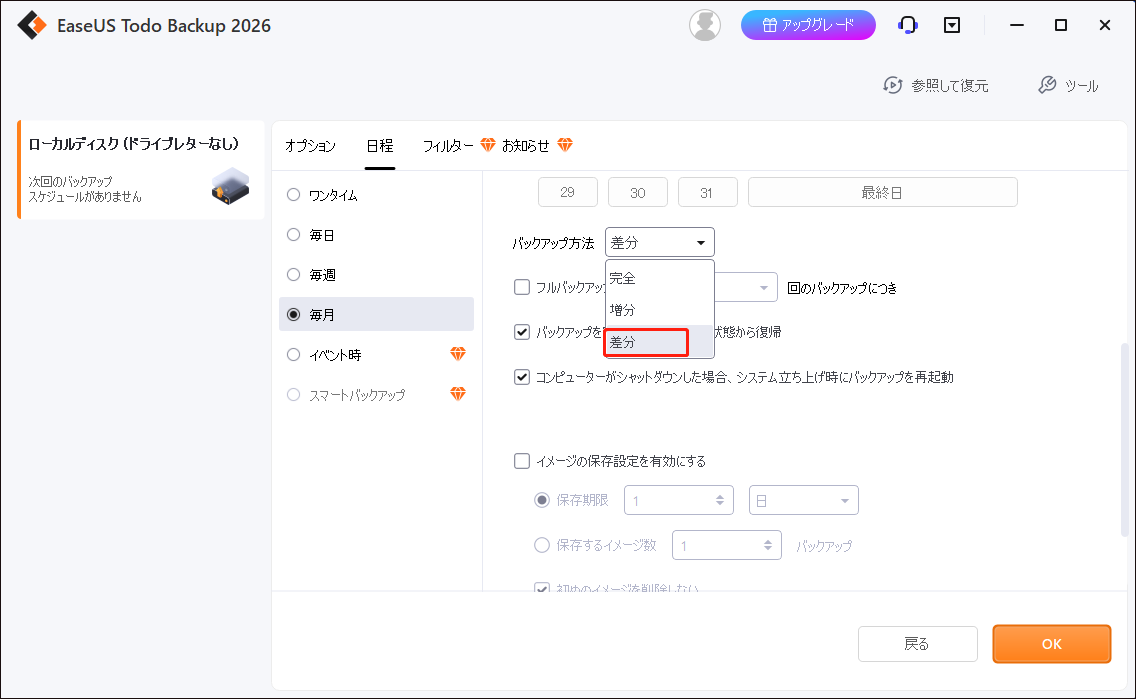
Task: Open the title bar dropdown menu icon
Action: (952, 25)
